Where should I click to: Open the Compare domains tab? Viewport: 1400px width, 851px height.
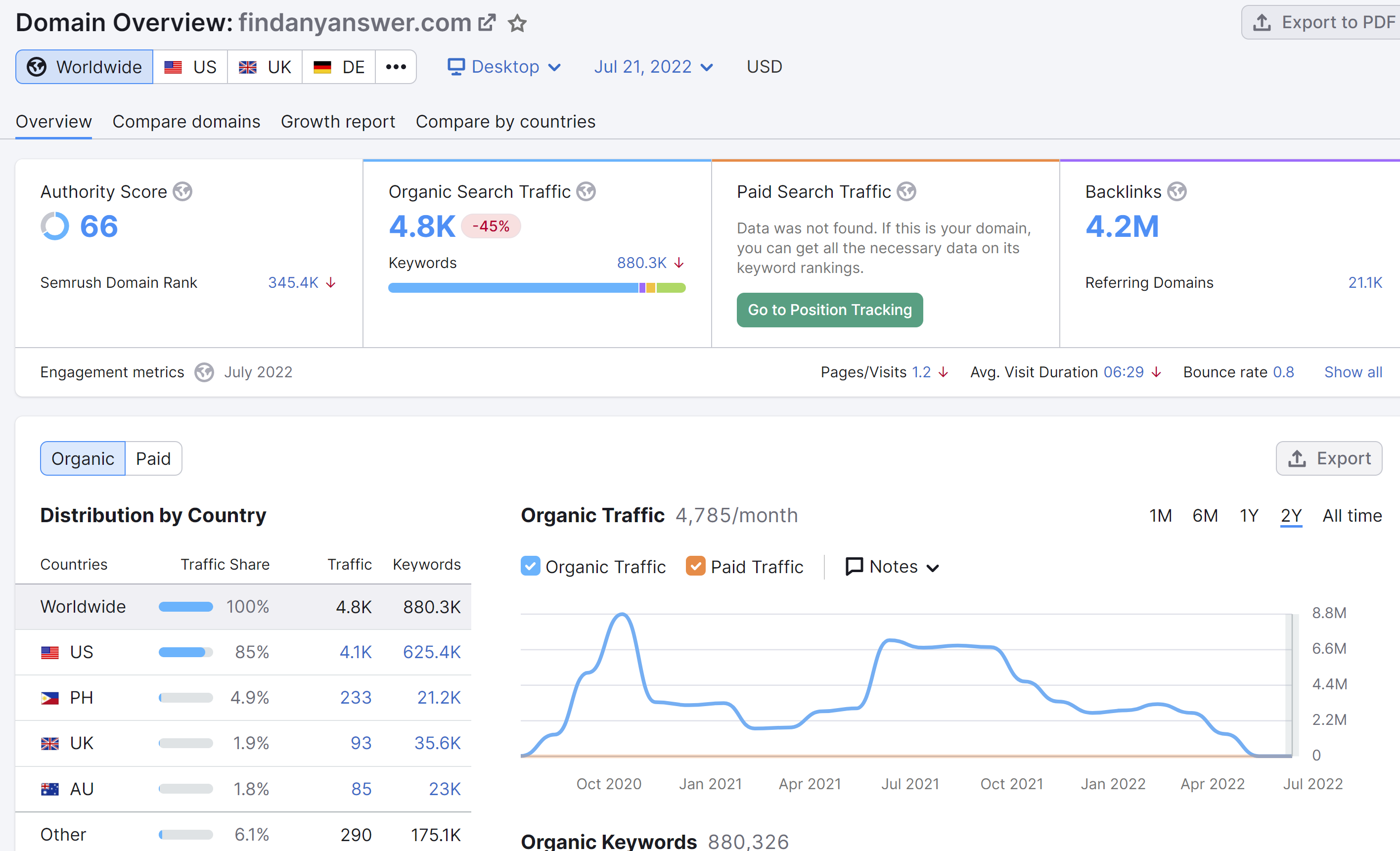[x=186, y=122]
